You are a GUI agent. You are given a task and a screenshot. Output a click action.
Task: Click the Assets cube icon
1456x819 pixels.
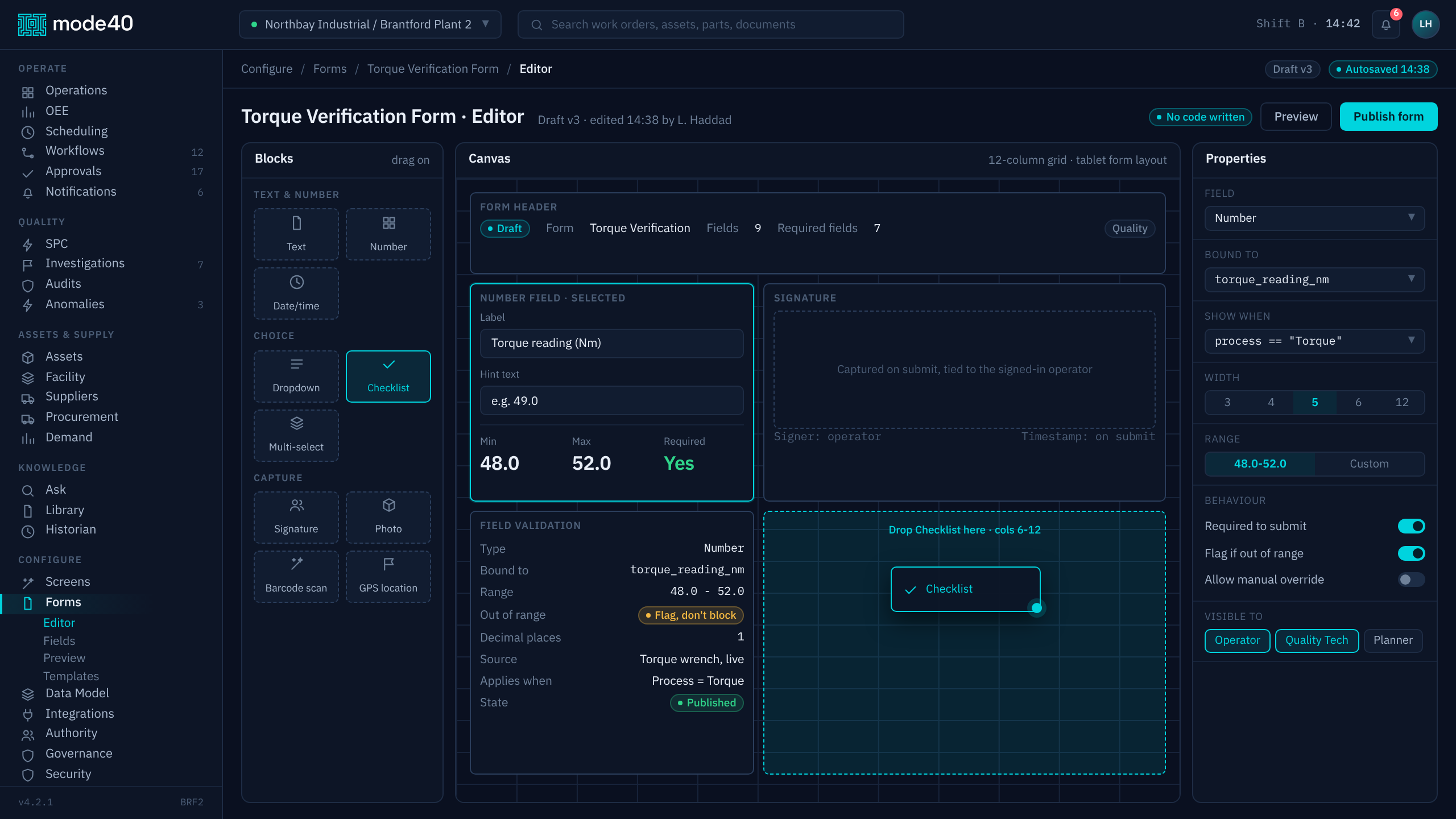coord(27,358)
